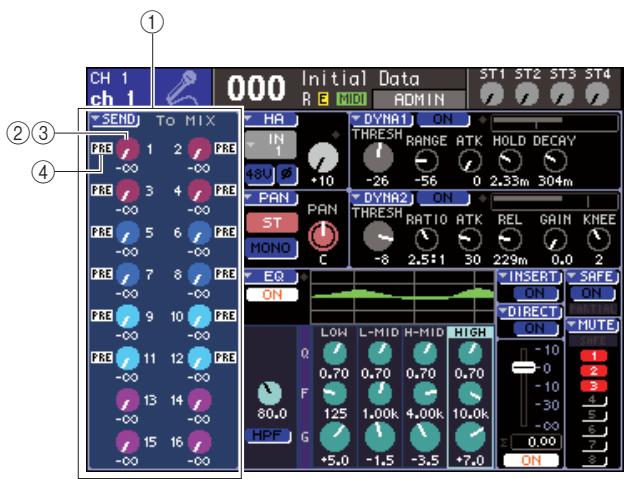This screenshot has width=626, height=479.
Task: Click the fader level value 0.00
Action: tap(535, 442)
